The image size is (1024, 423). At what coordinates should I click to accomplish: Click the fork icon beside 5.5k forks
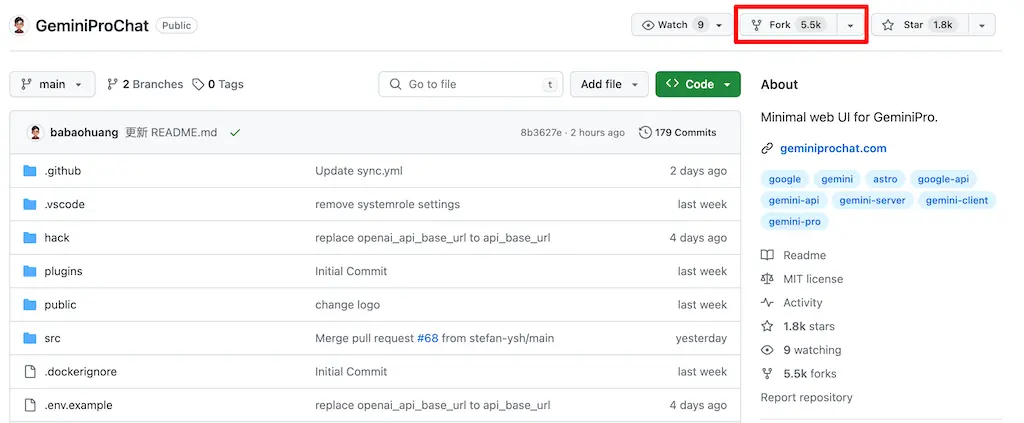767,374
